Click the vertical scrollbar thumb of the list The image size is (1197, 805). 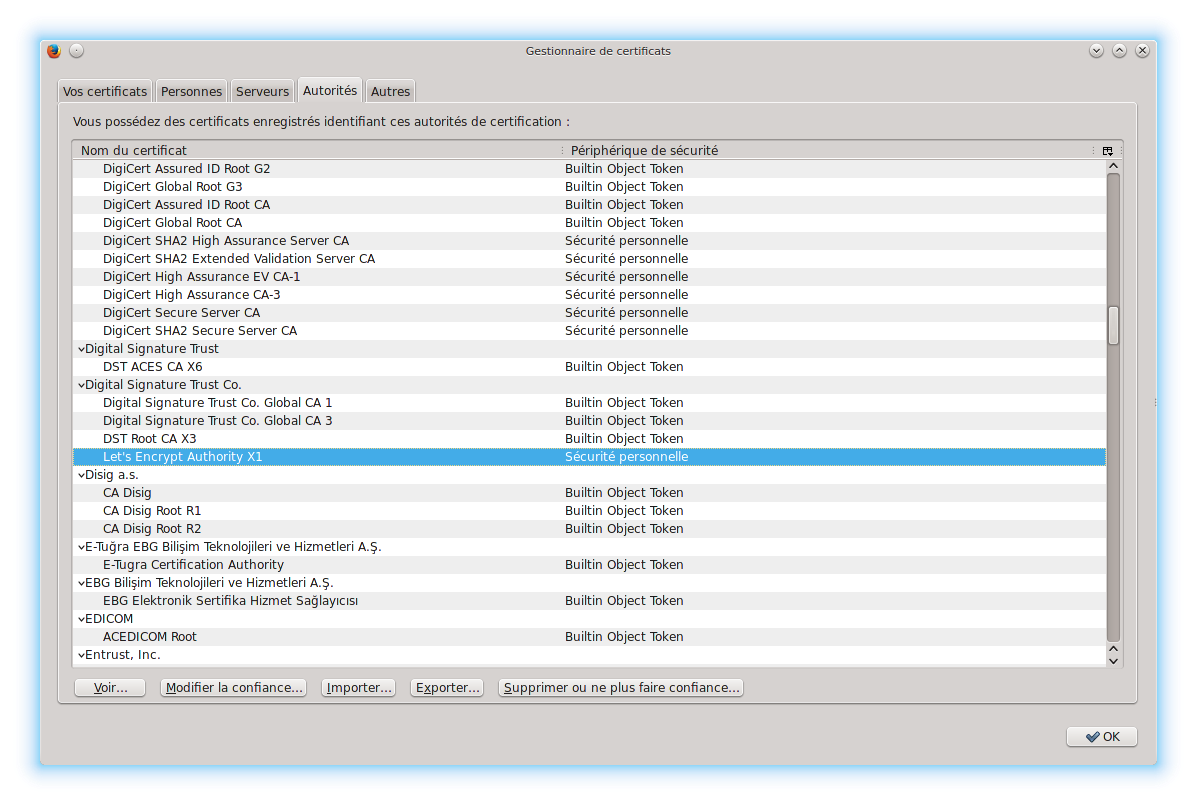[1113, 326]
